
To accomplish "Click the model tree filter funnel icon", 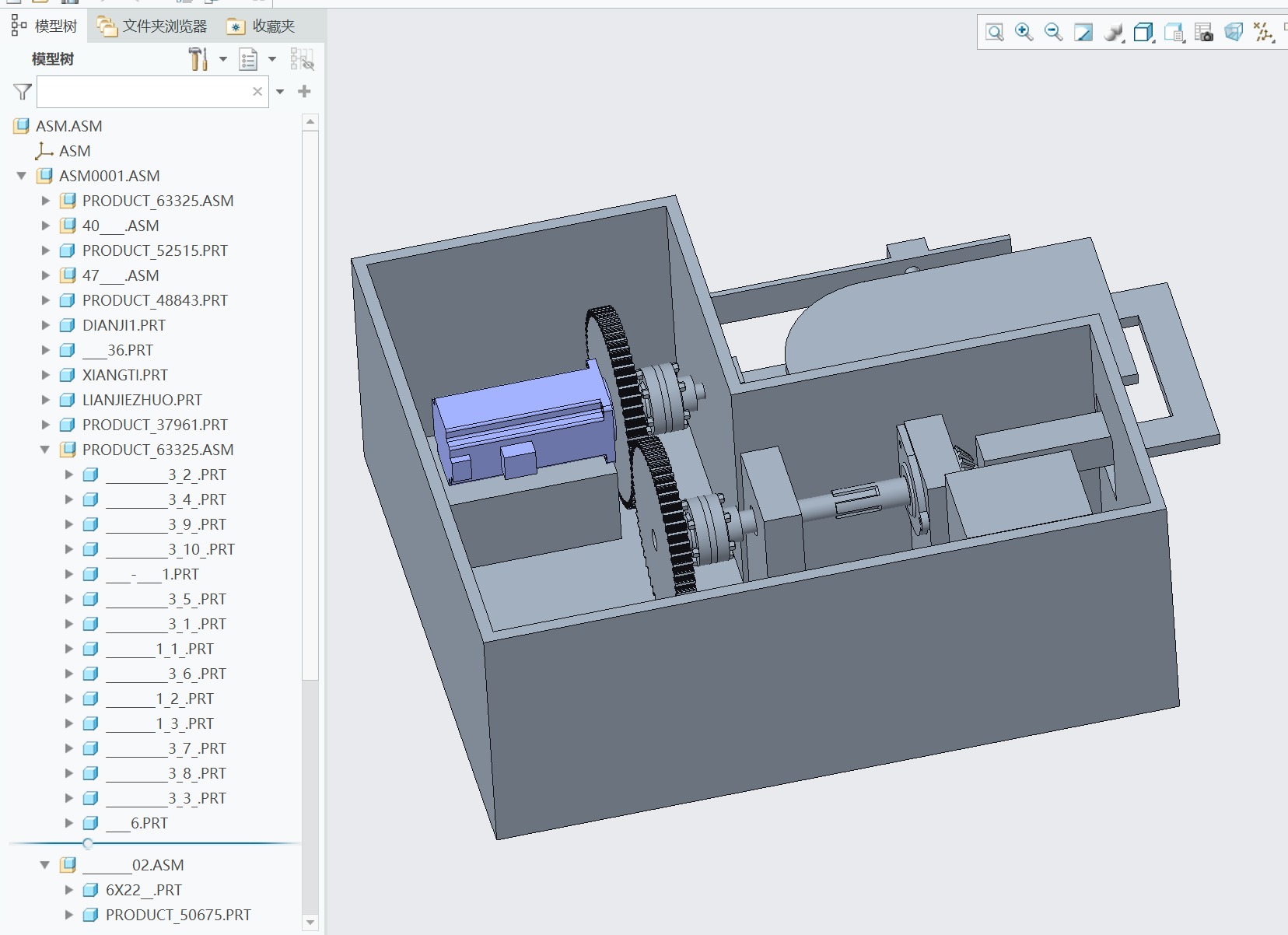I will [x=23, y=92].
